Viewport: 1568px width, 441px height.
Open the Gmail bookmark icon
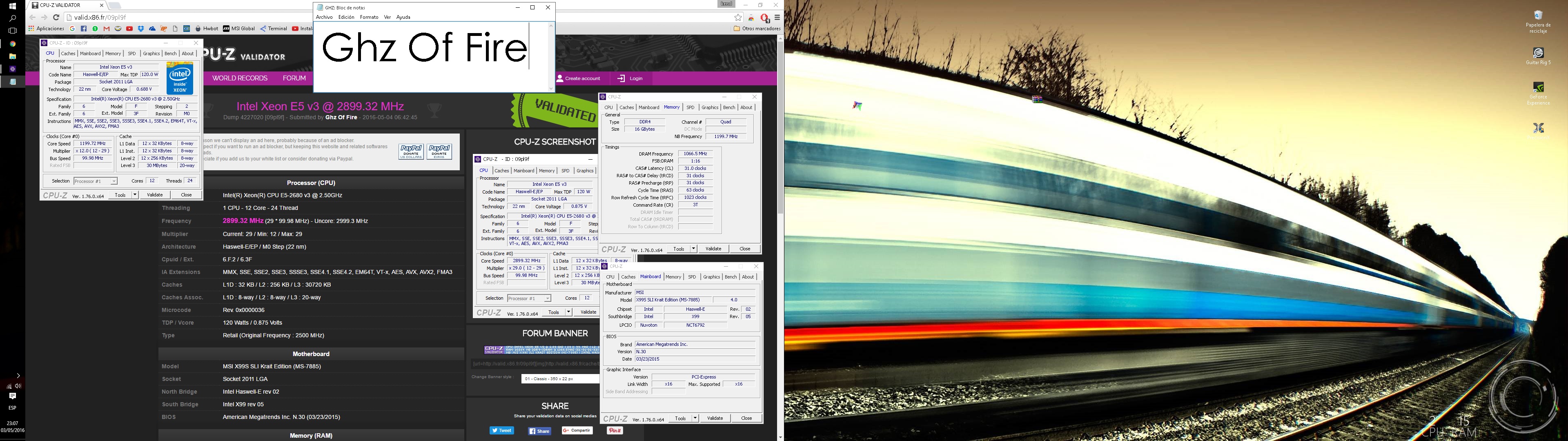click(107, 29)
